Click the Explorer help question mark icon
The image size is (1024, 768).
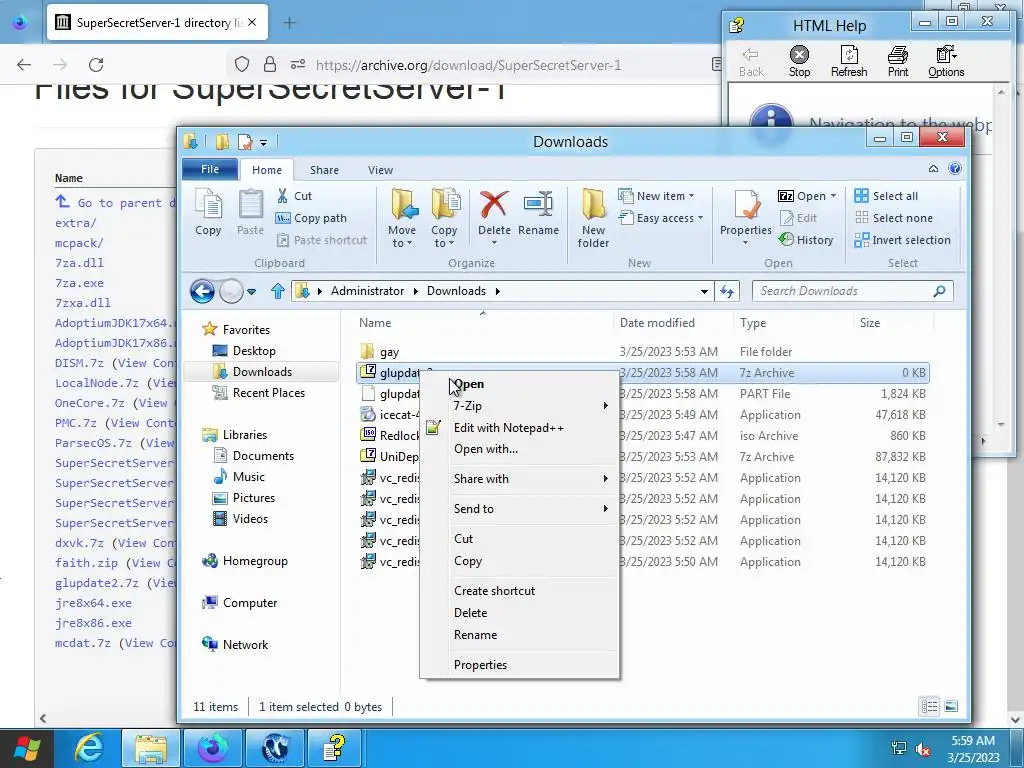click(x=955, y=168)
